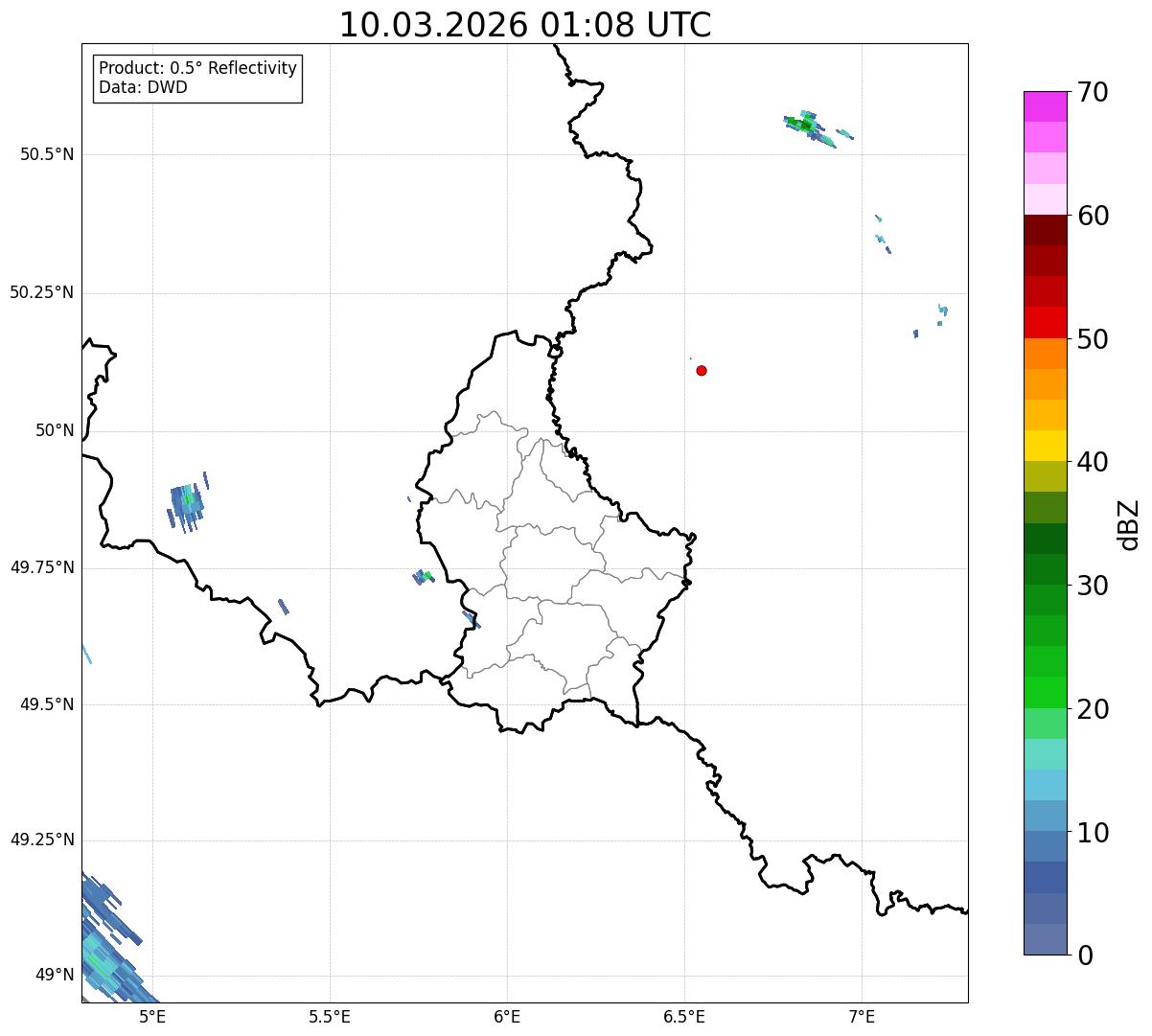Image resolution: width=1152 pixels, height=1036 pixels.
Task: Click the olive colorbar swatch below 40
Action: pos(1046,476)
